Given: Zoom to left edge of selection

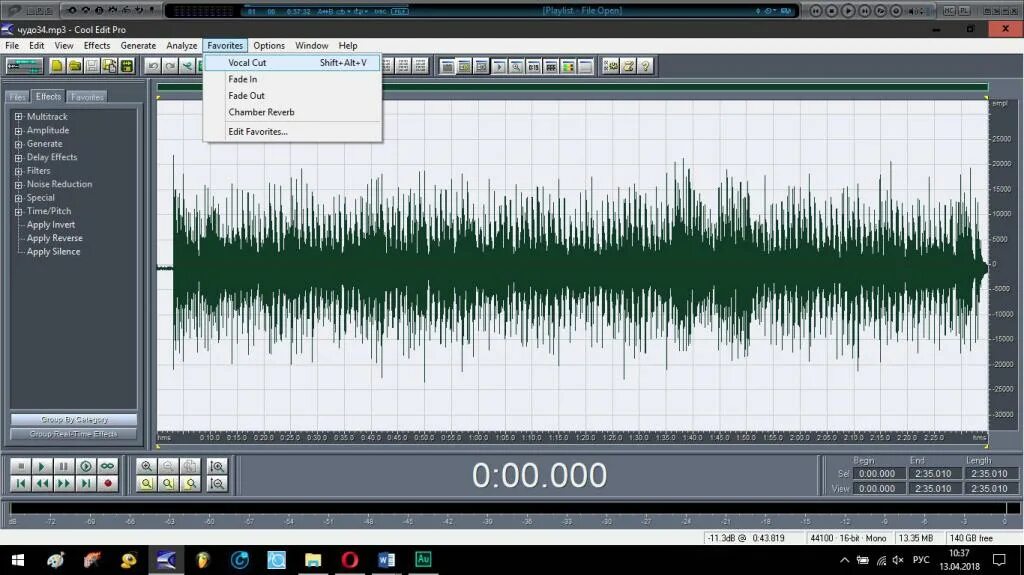Looking at the screenshot, I should click(x=168, y=484).
